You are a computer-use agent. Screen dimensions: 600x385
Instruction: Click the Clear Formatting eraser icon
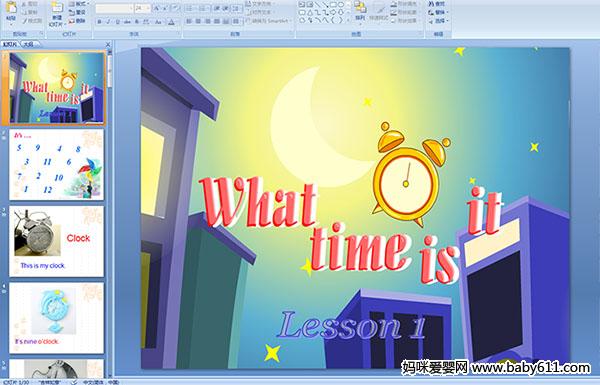[x=176, y=8]
